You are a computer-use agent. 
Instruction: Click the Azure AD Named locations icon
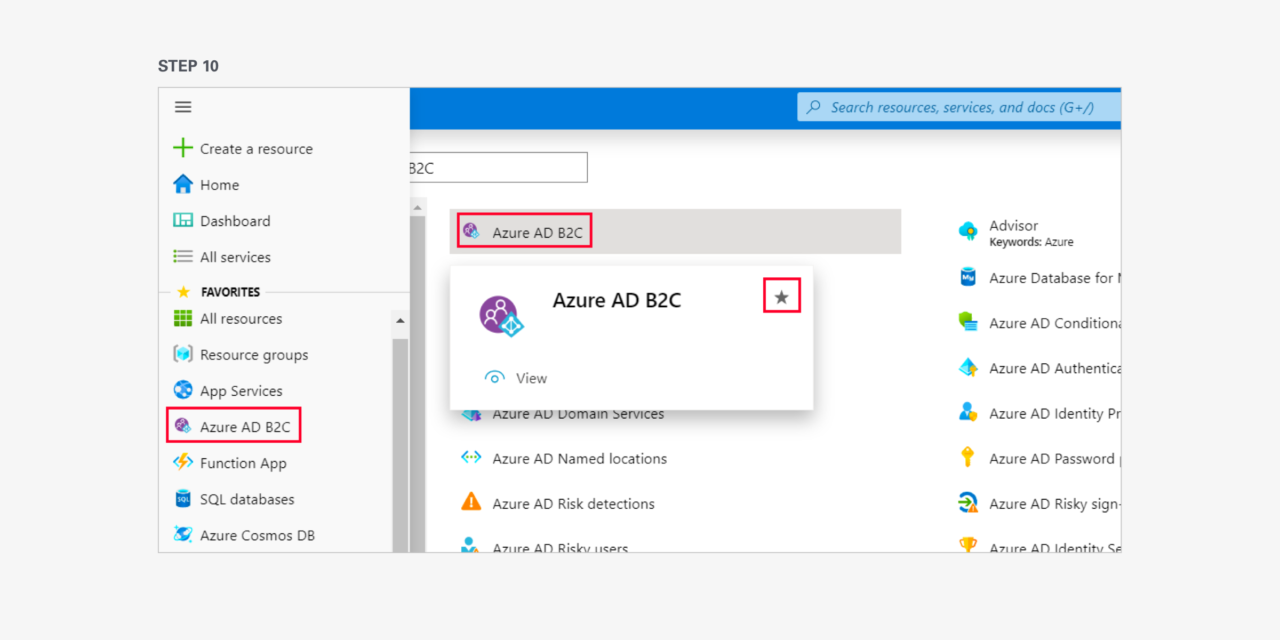click(470, 458)
